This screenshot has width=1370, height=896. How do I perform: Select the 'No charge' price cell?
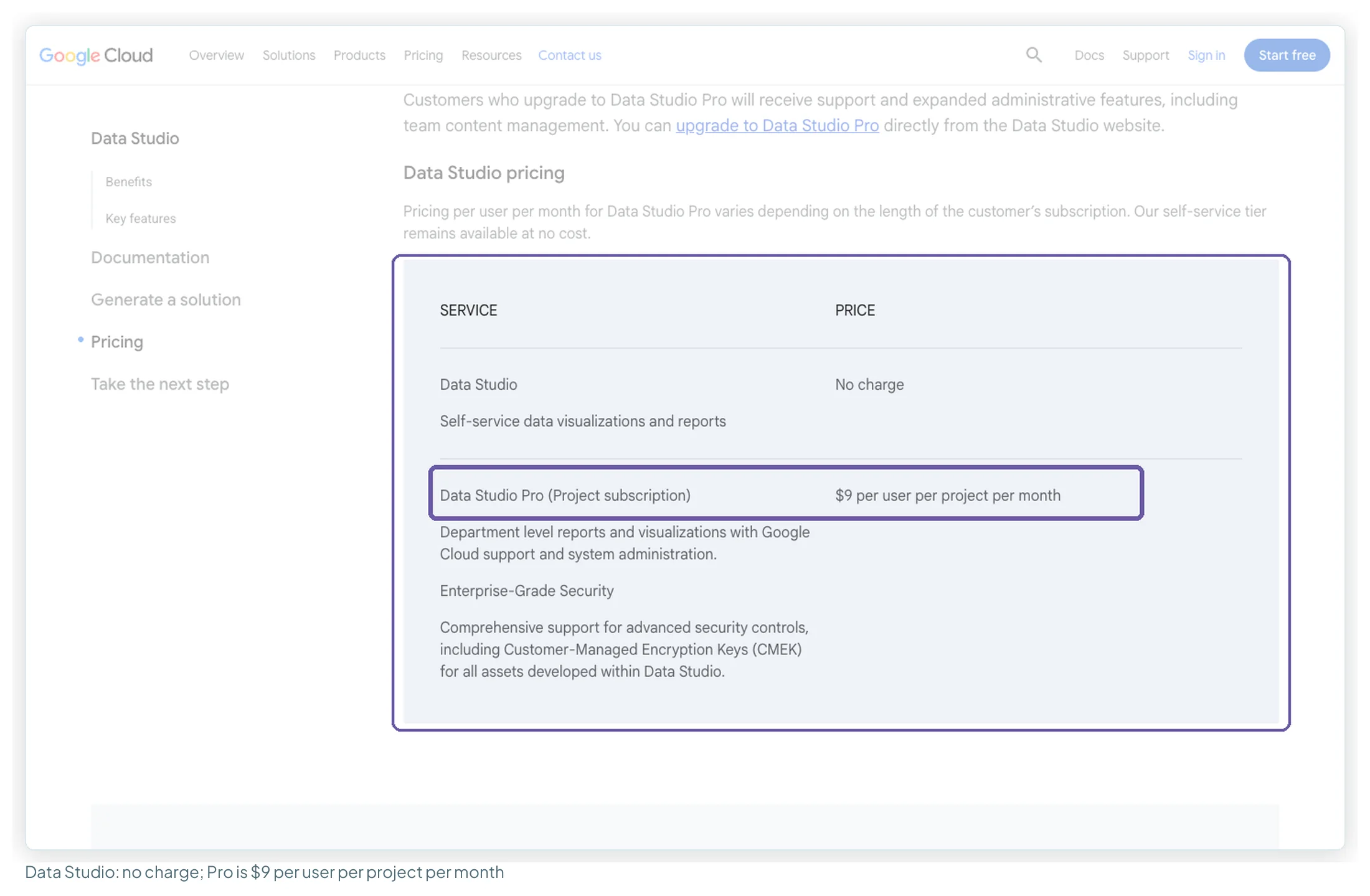pos(869,385)
